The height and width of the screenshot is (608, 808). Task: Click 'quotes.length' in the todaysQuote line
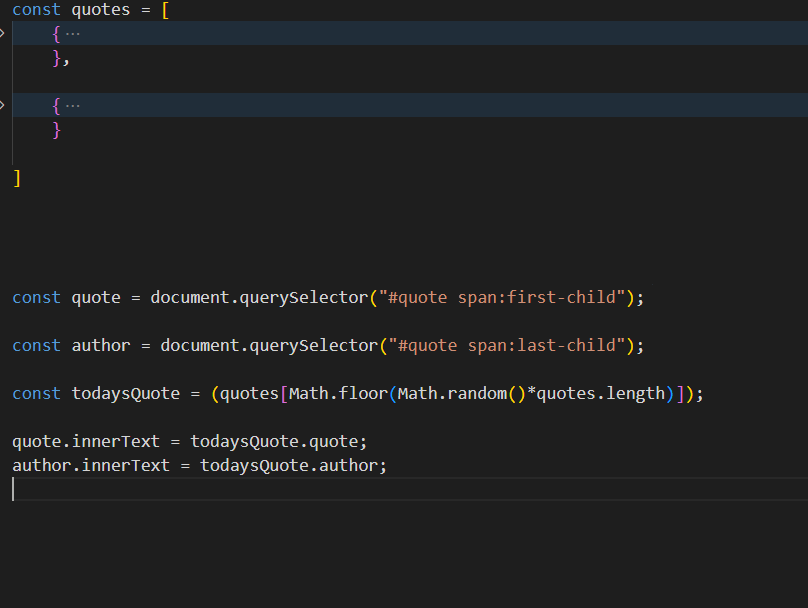click(601, 394)
